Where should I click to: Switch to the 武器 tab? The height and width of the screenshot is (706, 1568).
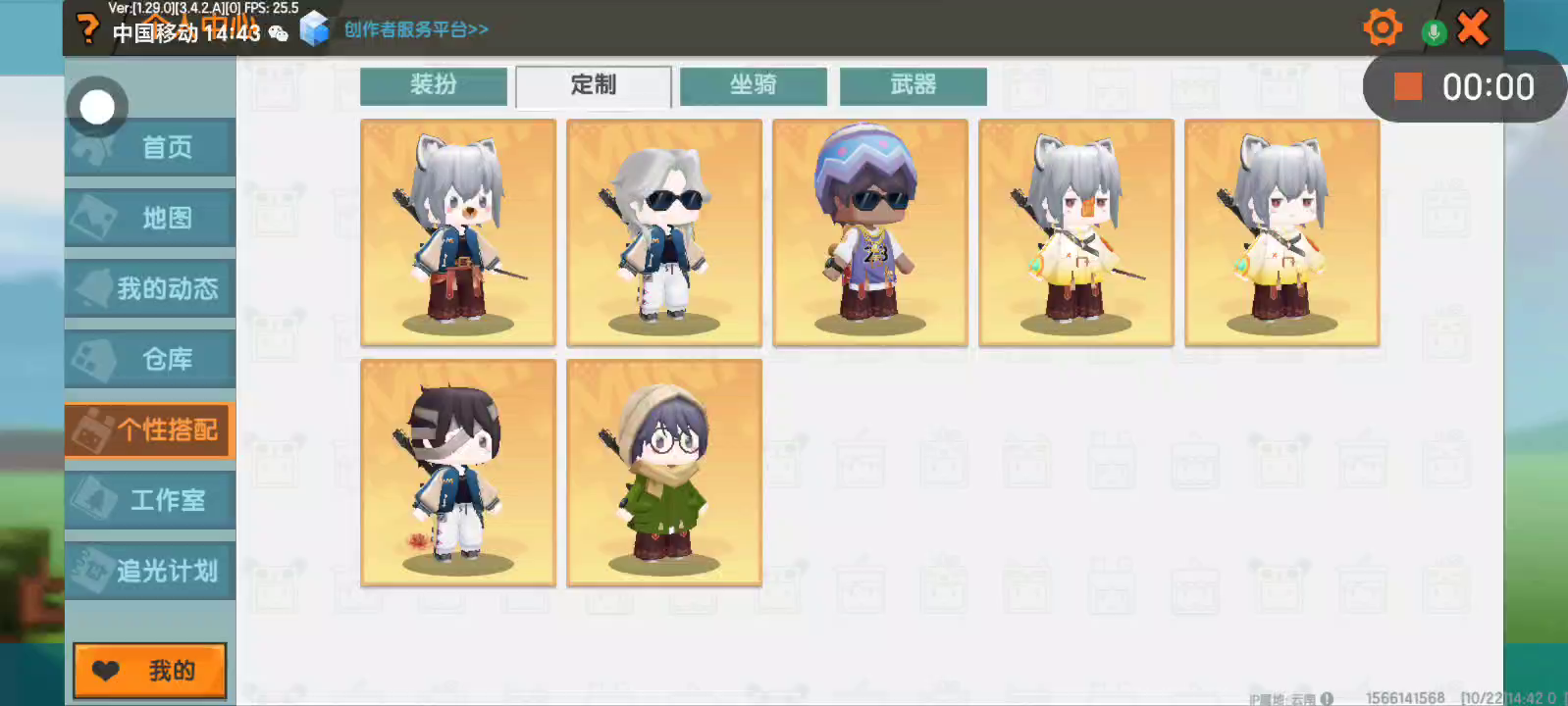[914, 85]
